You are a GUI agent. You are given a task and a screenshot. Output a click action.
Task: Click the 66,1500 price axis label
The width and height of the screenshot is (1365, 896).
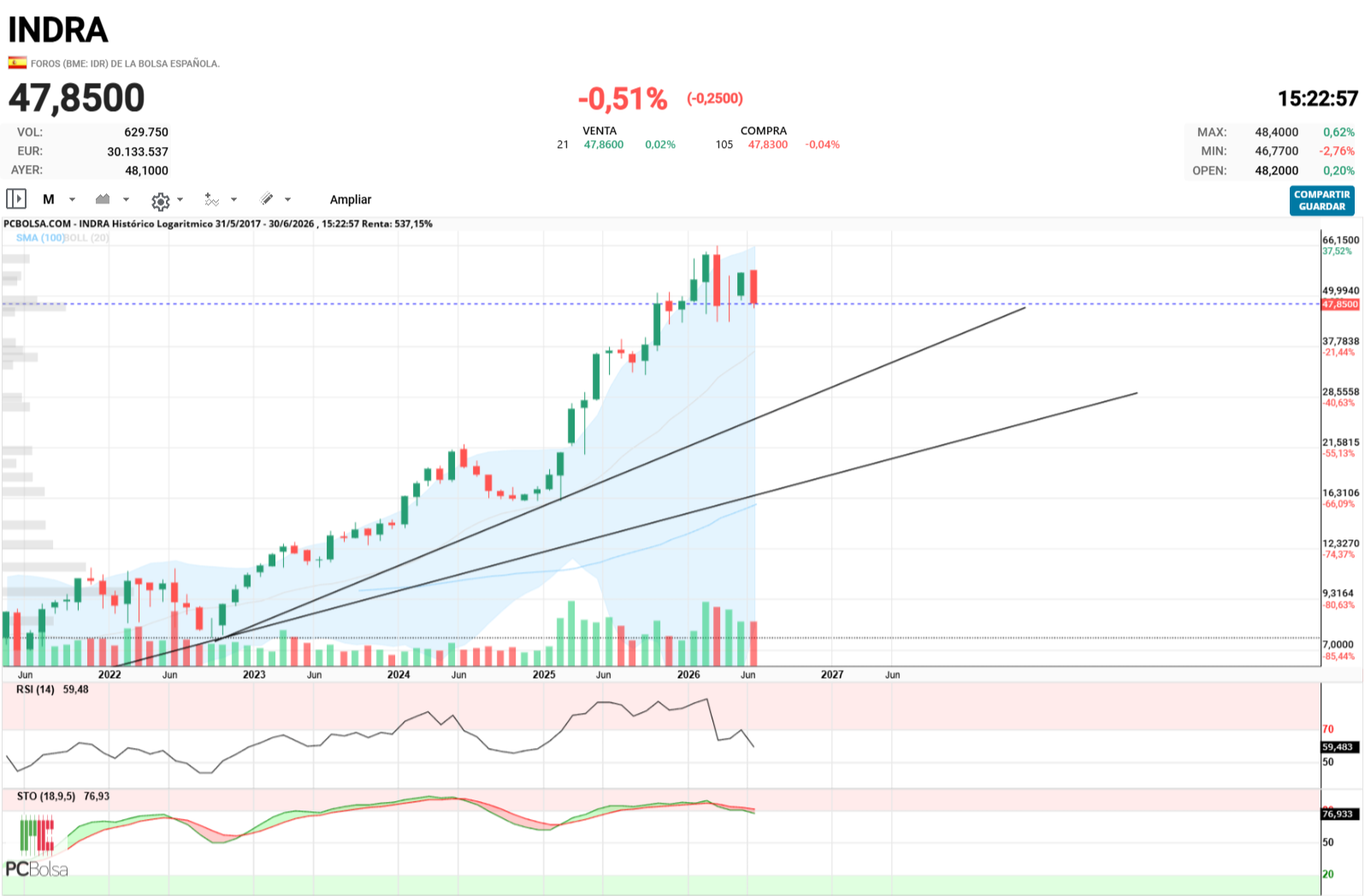coord(1340,240)
